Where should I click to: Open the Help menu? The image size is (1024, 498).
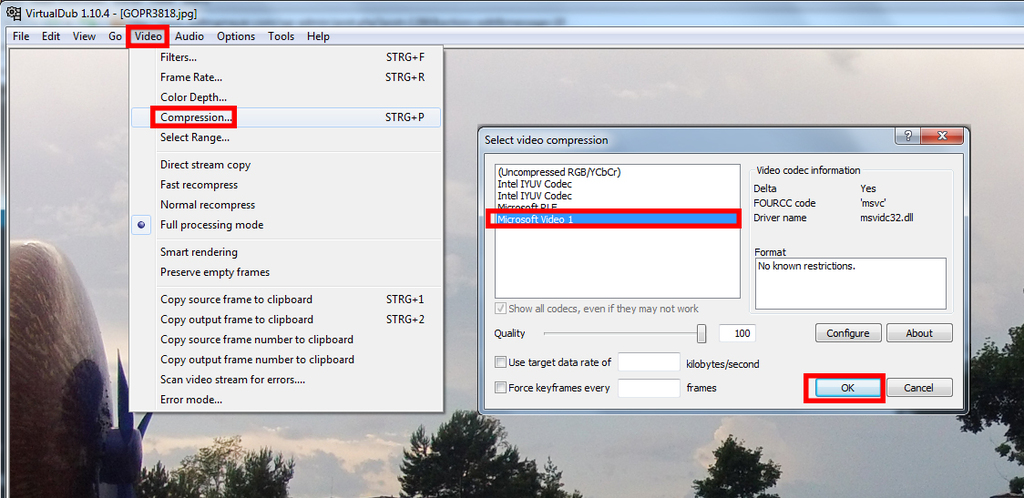(318, 37)
